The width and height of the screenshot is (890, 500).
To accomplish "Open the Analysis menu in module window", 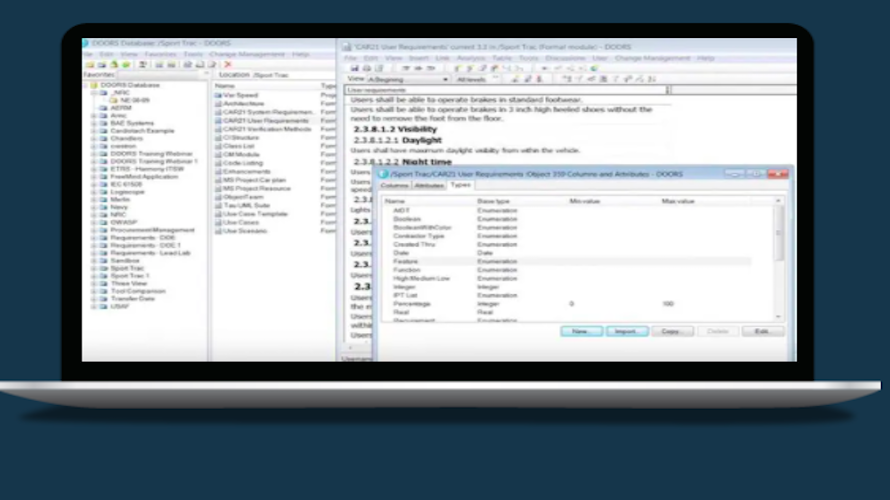I will pyautogui.click(x=471, y=58).
